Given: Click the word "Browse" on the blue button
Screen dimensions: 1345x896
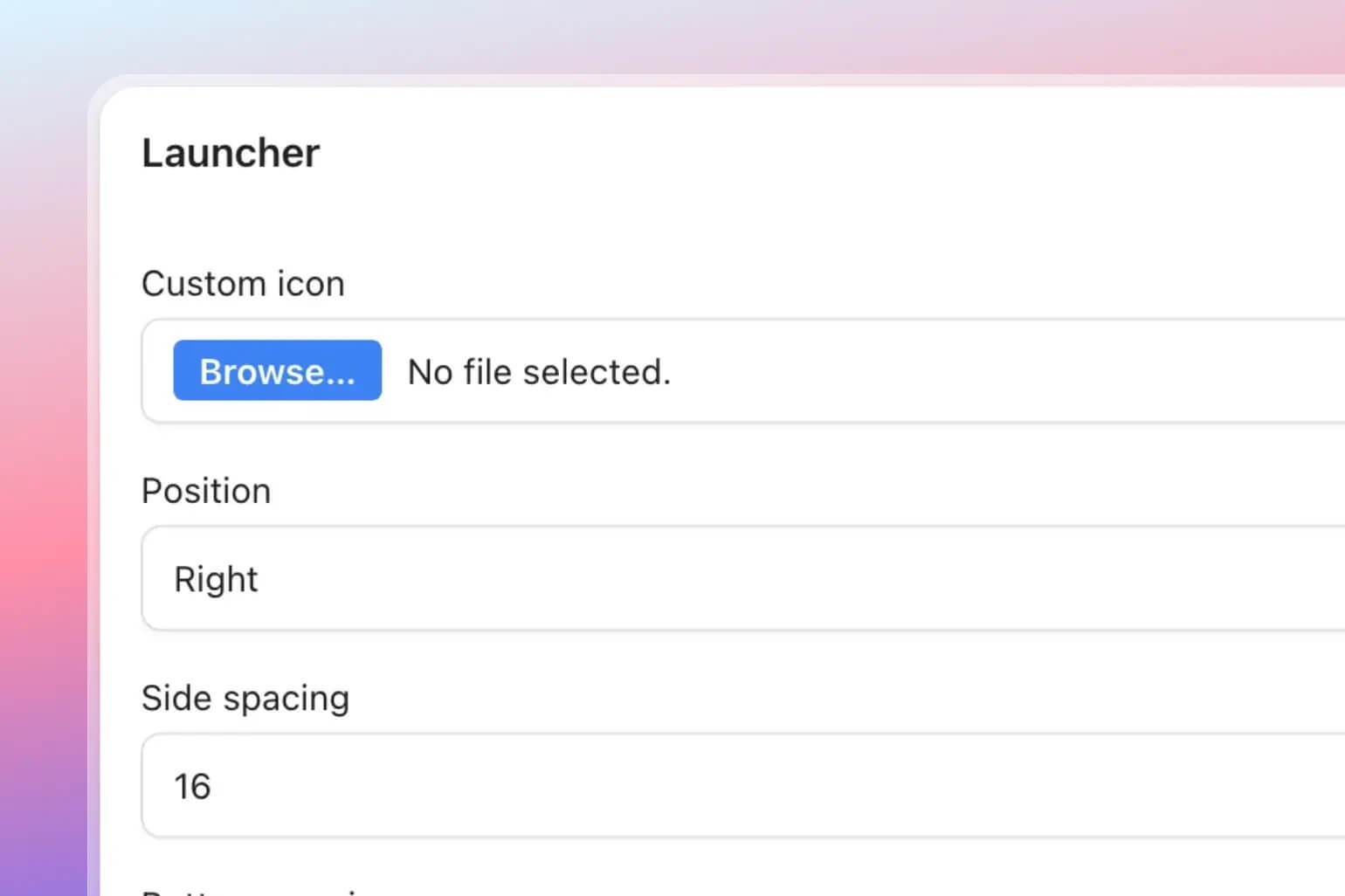Looking at the screenshot, I should coord(262,371).
